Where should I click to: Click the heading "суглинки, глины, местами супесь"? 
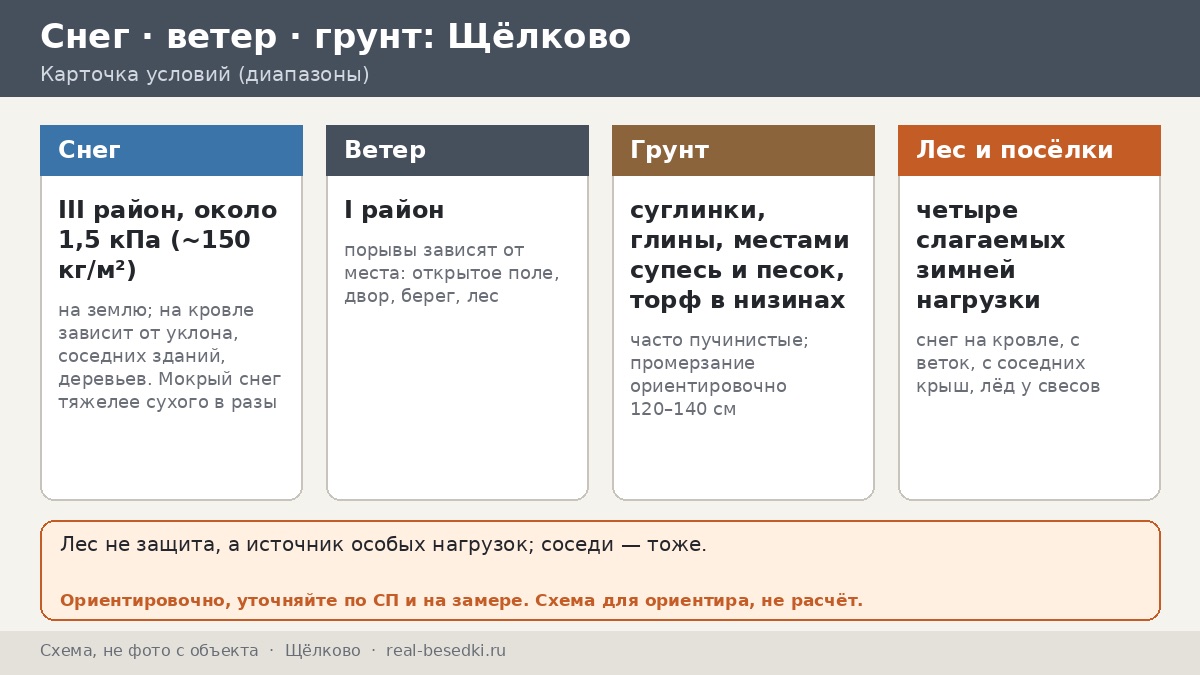click(740, 256)
